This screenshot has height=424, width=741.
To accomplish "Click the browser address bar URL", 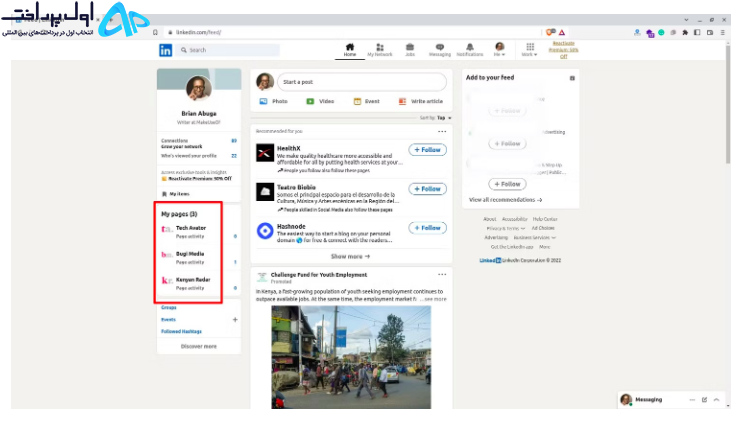I will coord(198,33).
